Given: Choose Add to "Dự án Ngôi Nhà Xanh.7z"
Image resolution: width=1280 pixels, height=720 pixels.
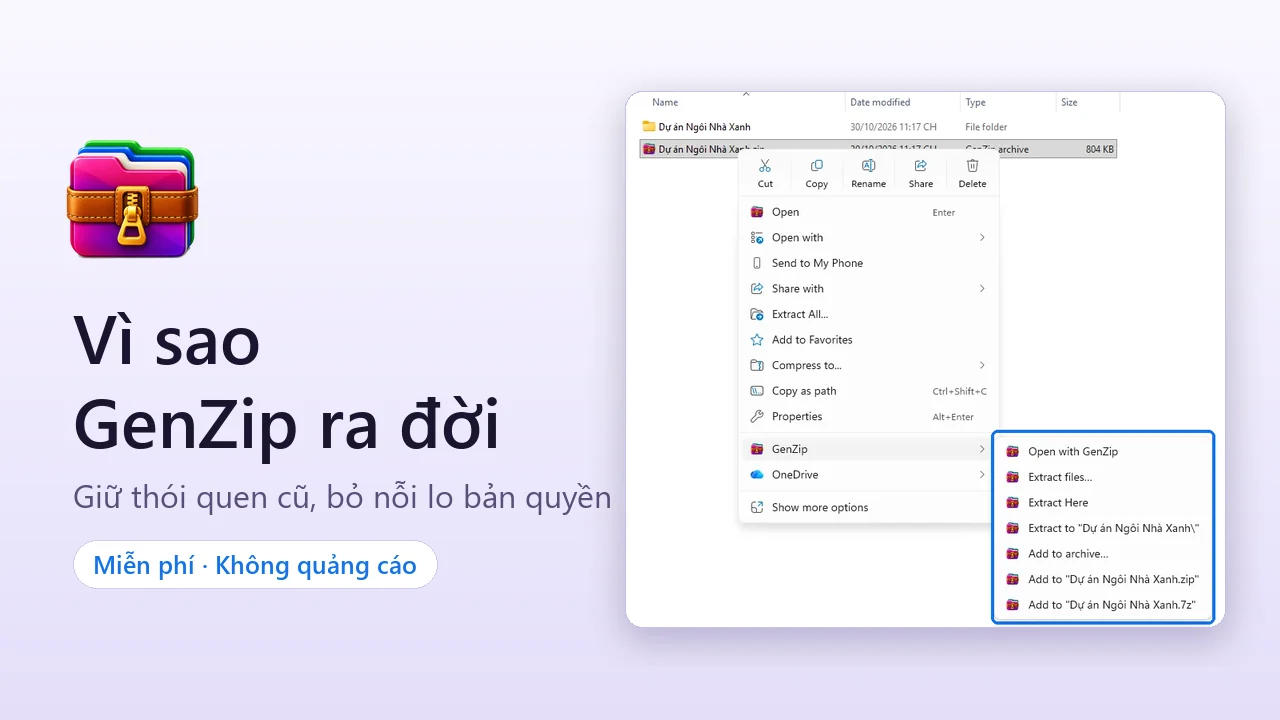Looking at the screenshot, I should [x=1103, y=605].
